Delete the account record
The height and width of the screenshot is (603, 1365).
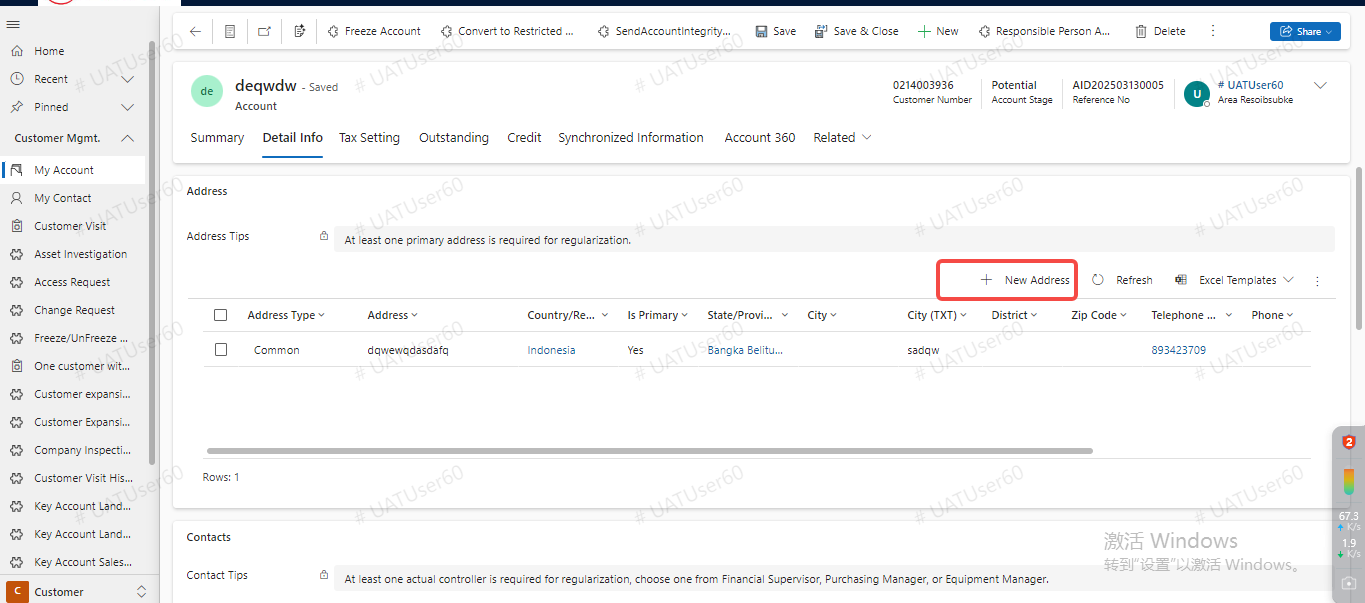1160,31
